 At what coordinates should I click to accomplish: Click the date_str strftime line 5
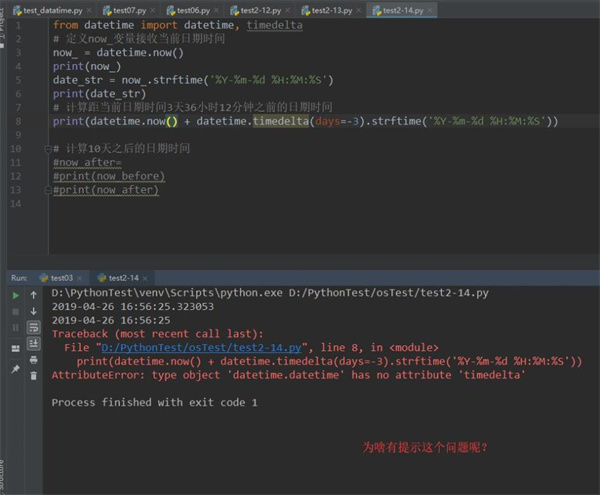pos(193,80)
